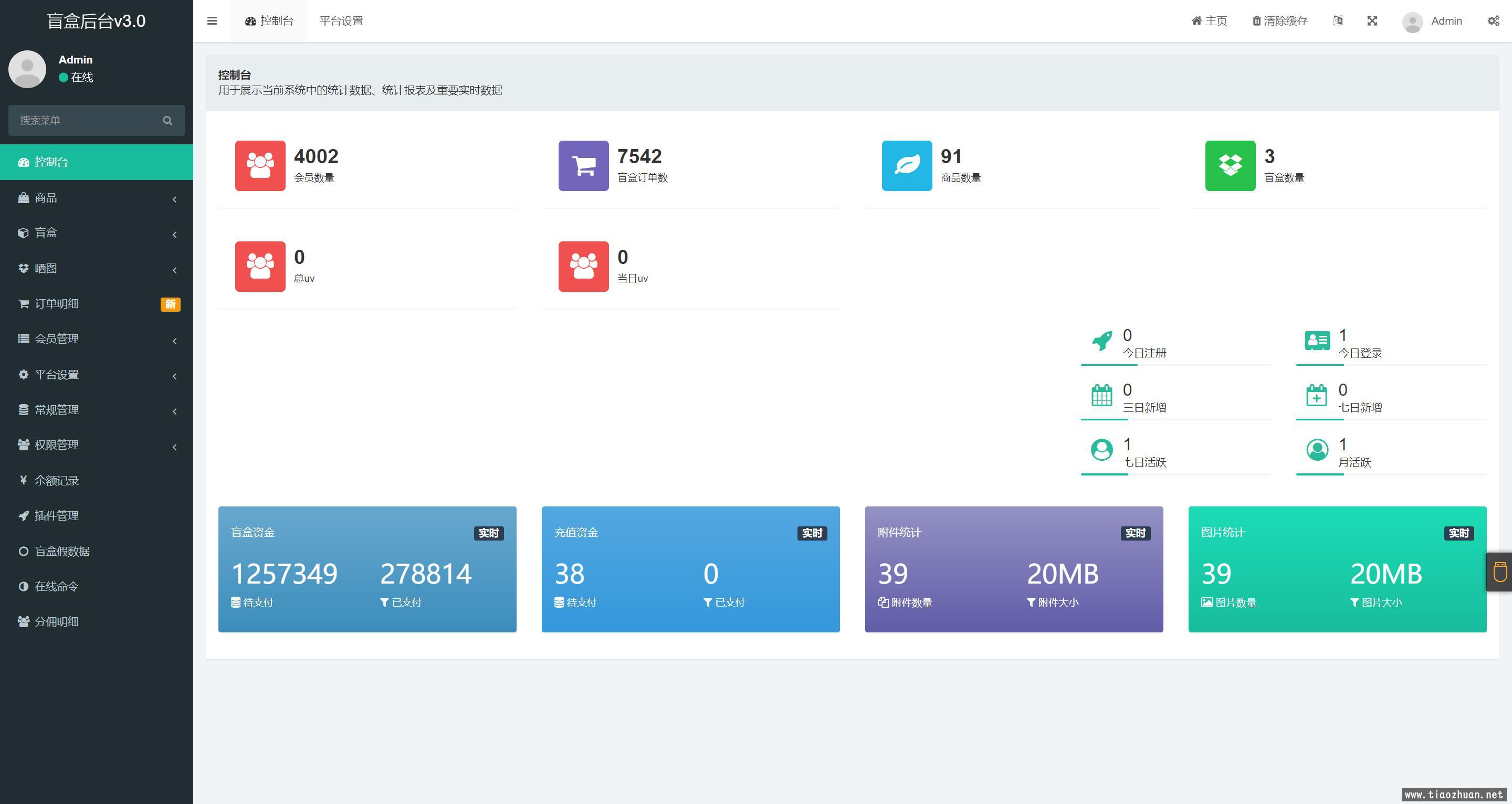Expand the 会员管理 sidebar menu
Screen dimensions: 1512x804
(x=96, y=339)
